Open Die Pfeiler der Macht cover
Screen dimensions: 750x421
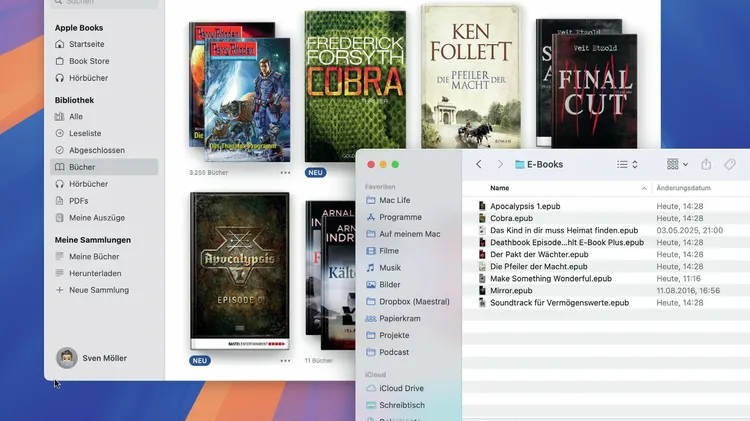[x=471, y=77]
